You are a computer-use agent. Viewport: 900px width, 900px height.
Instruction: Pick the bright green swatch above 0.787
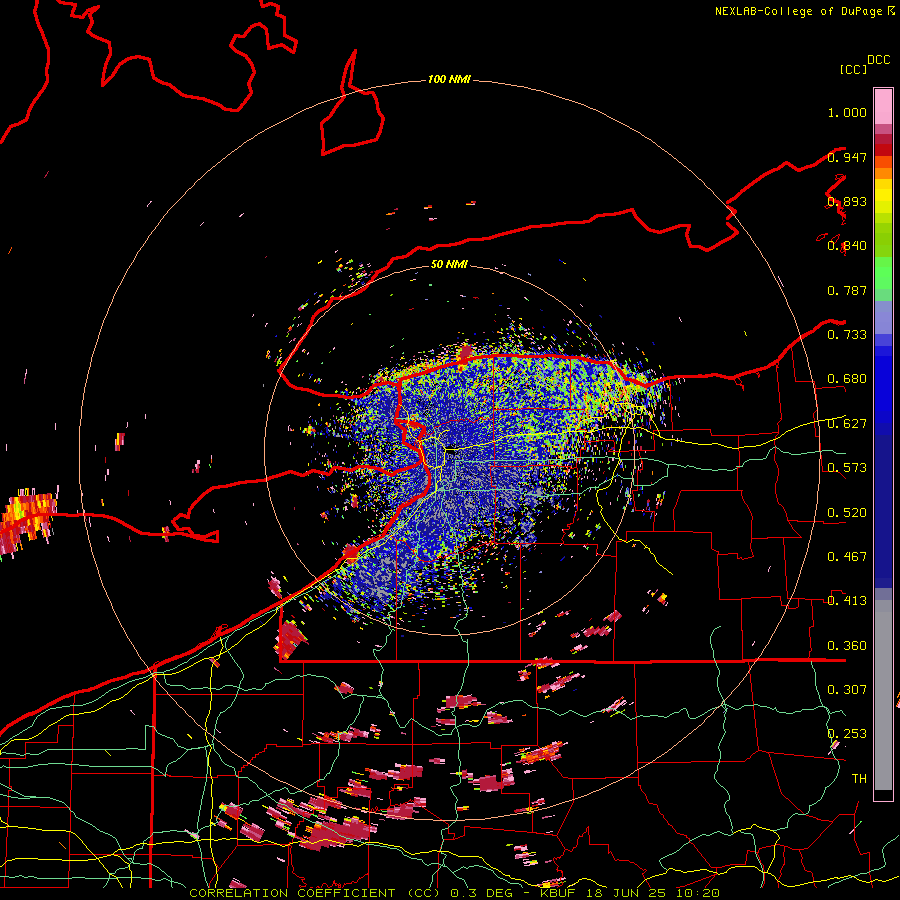(x=883, y=273)
